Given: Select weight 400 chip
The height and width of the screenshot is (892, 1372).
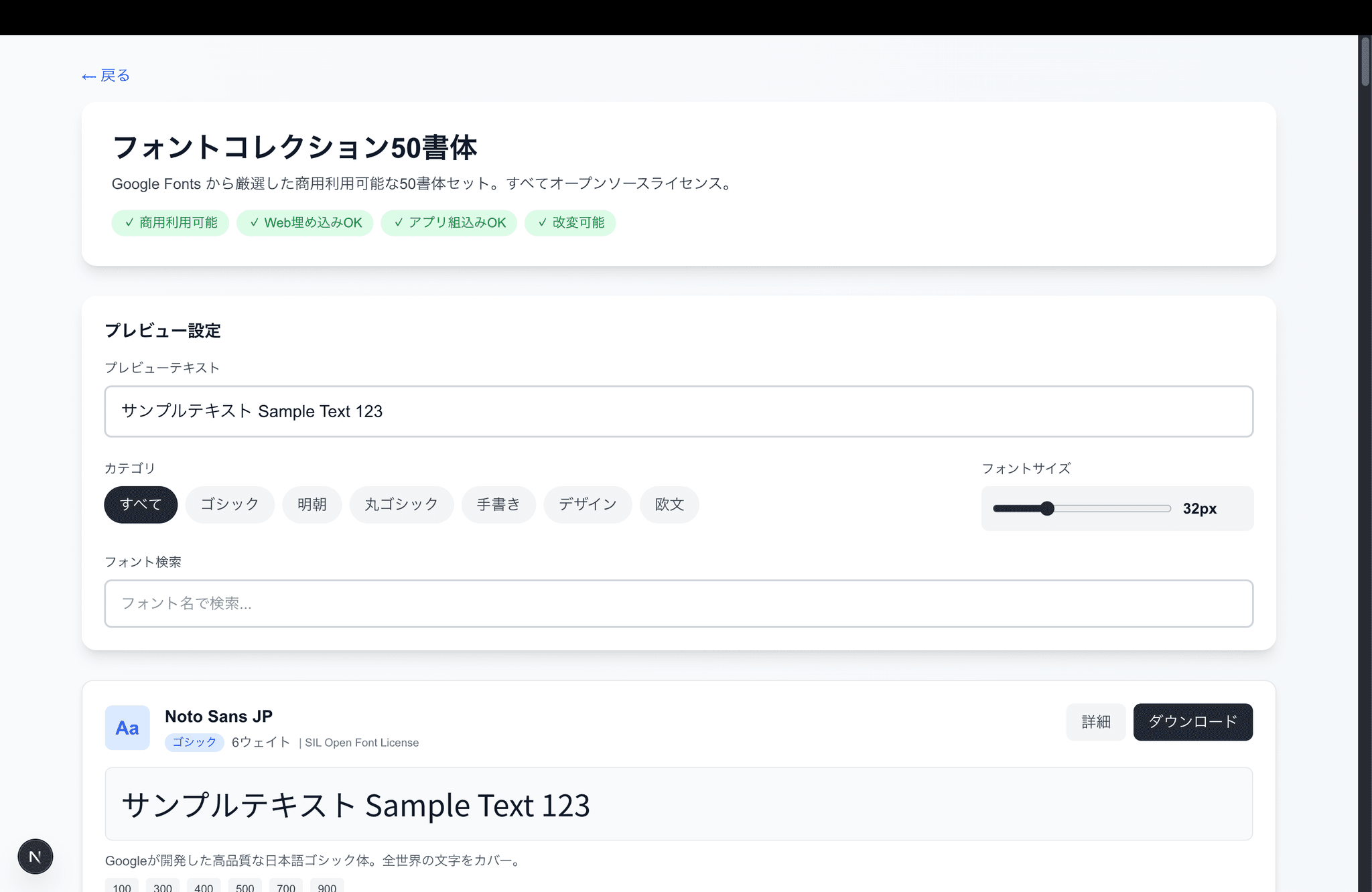Looking at the screenshot, I should tap(204, 887).
